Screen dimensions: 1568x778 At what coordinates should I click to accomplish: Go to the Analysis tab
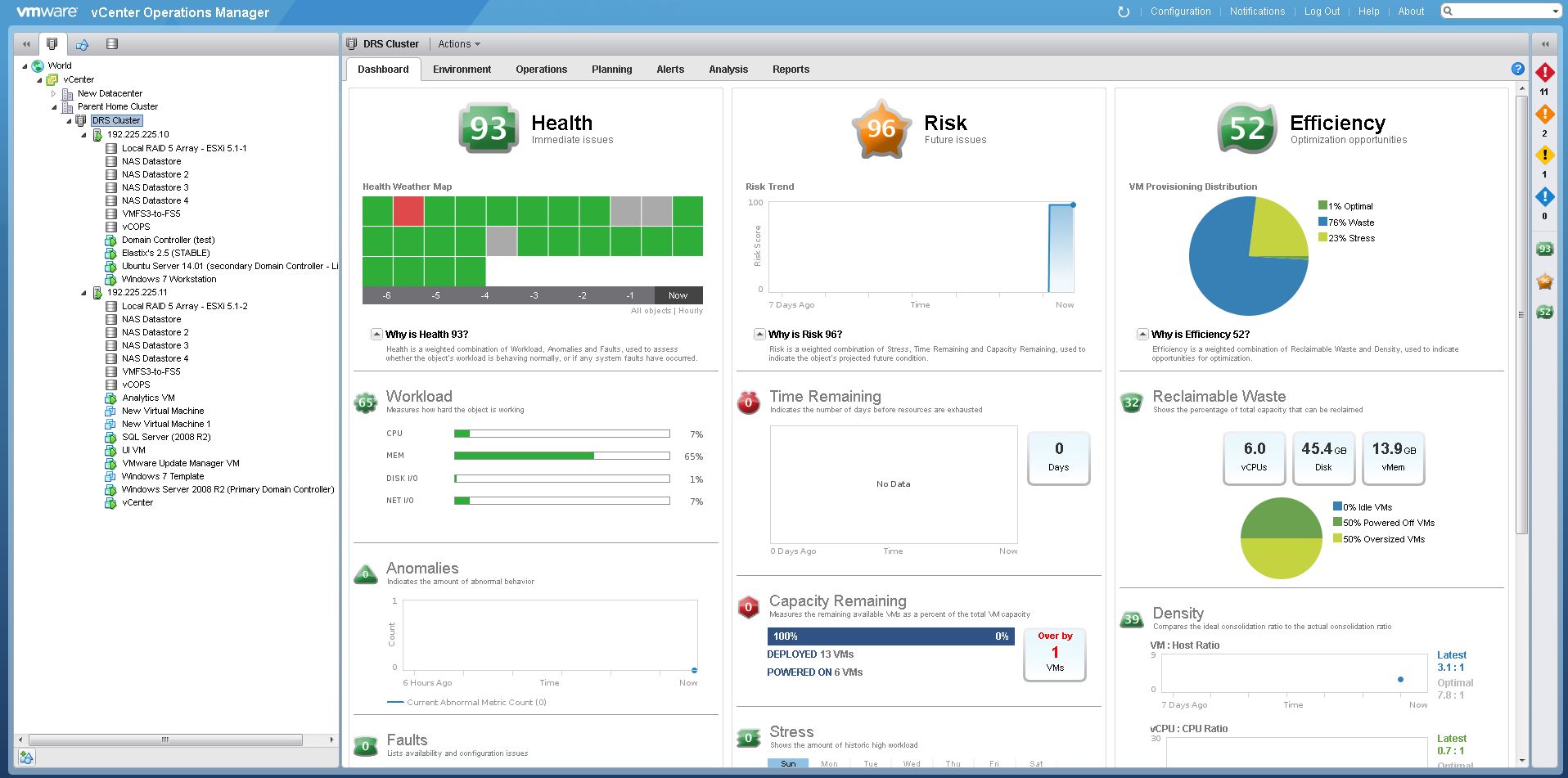click(728, 70)
